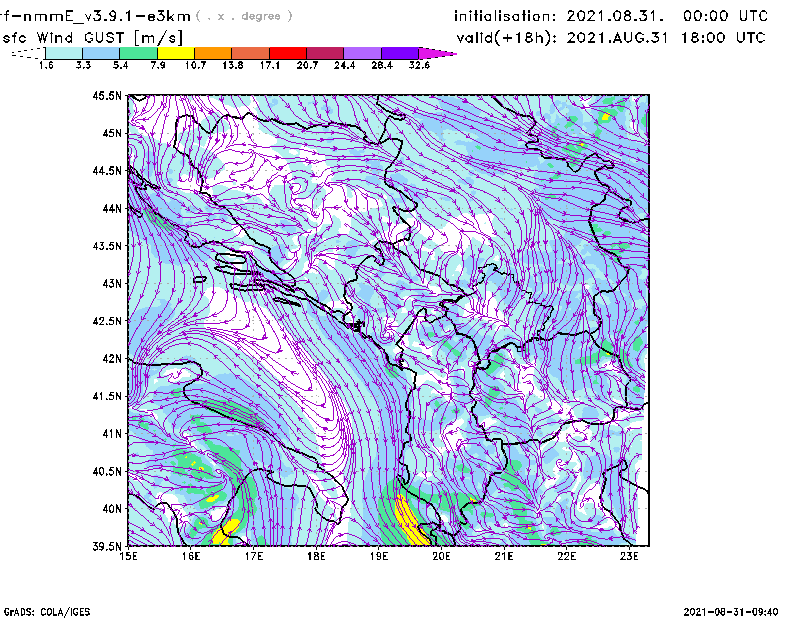This screenshot has width=800, height=618.
Task: Click the initialisation date text
Action: (x=611, y=16)
